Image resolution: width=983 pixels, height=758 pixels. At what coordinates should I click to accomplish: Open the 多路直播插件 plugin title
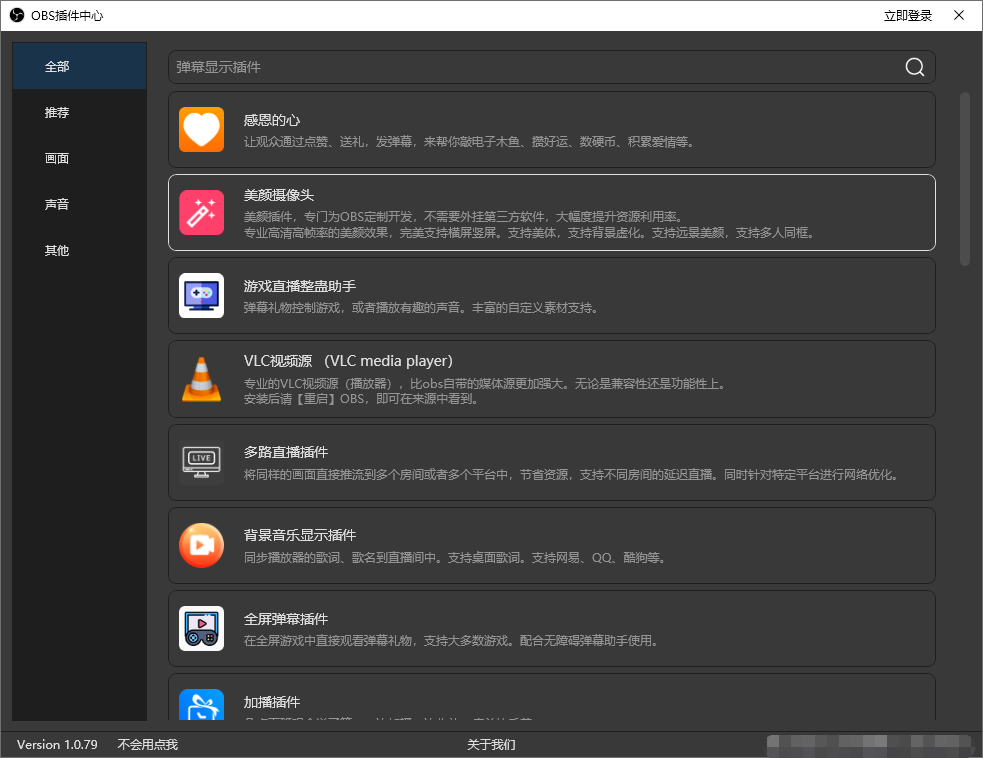[286, 452]
